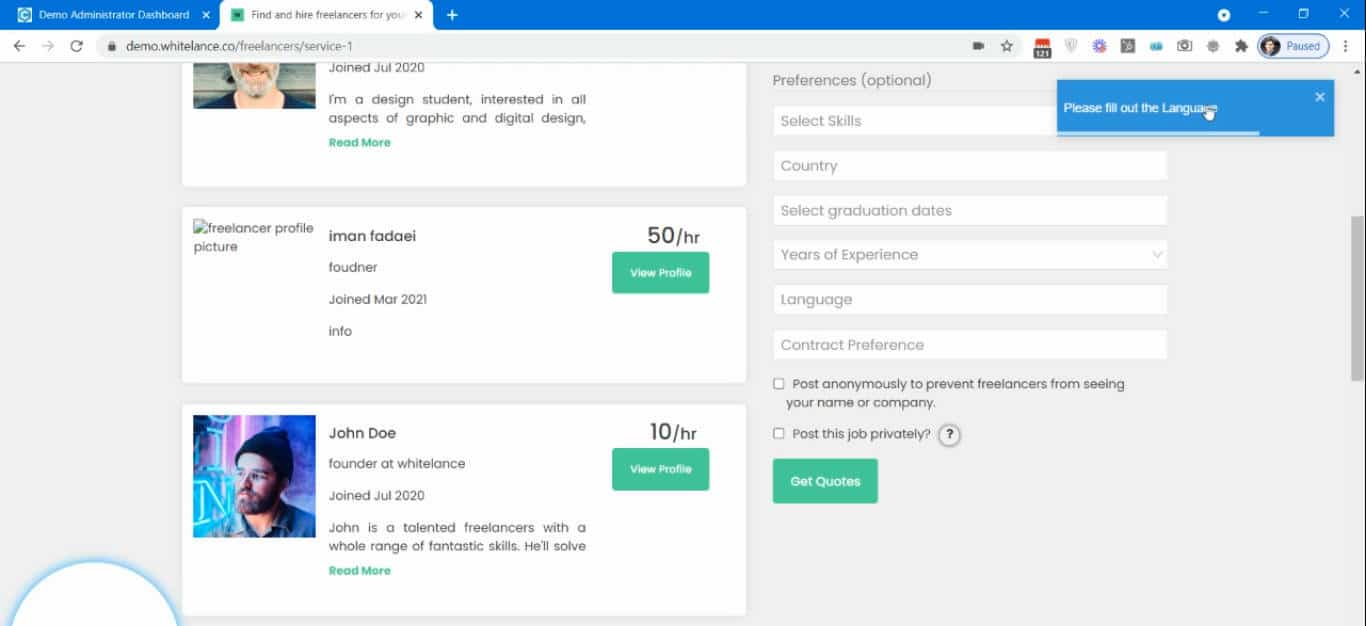Tick the Post this job privately checkbox
Image resolution: width=1366 pixels, height=626 pixels.
coord(779,434)
